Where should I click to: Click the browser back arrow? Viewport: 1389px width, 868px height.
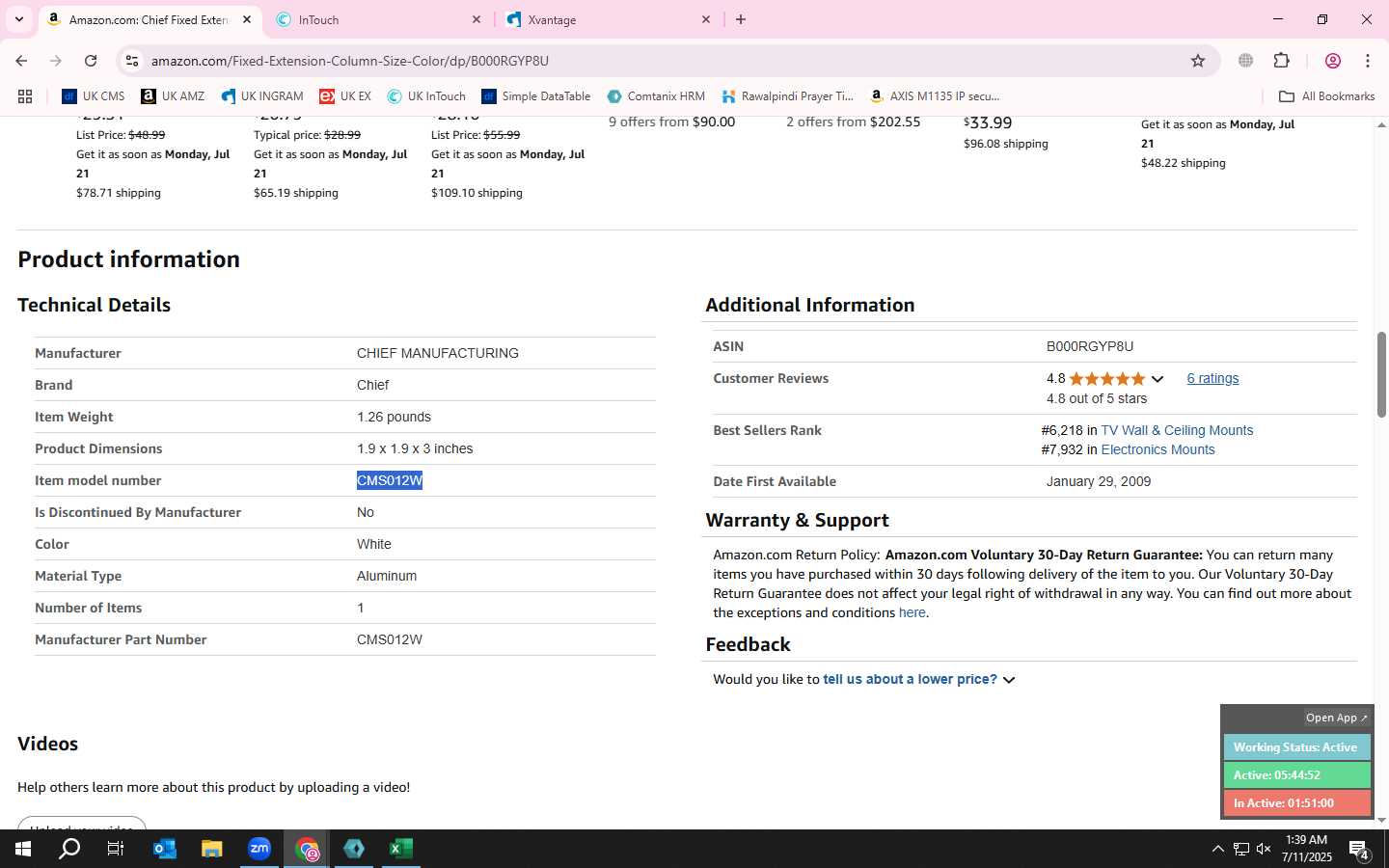click(21, 61)
